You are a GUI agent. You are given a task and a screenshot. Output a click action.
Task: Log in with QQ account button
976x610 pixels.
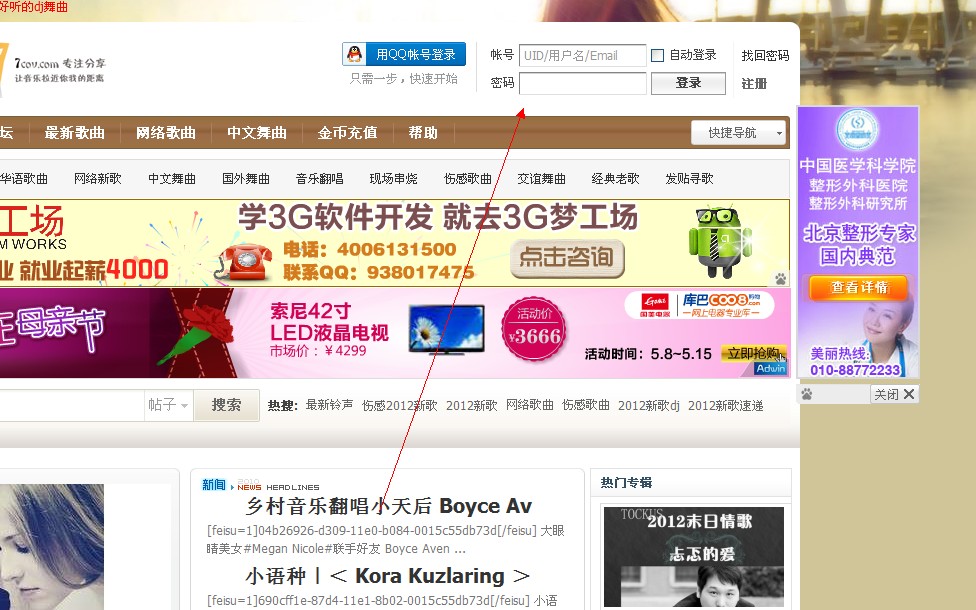[x=404, y=54]
